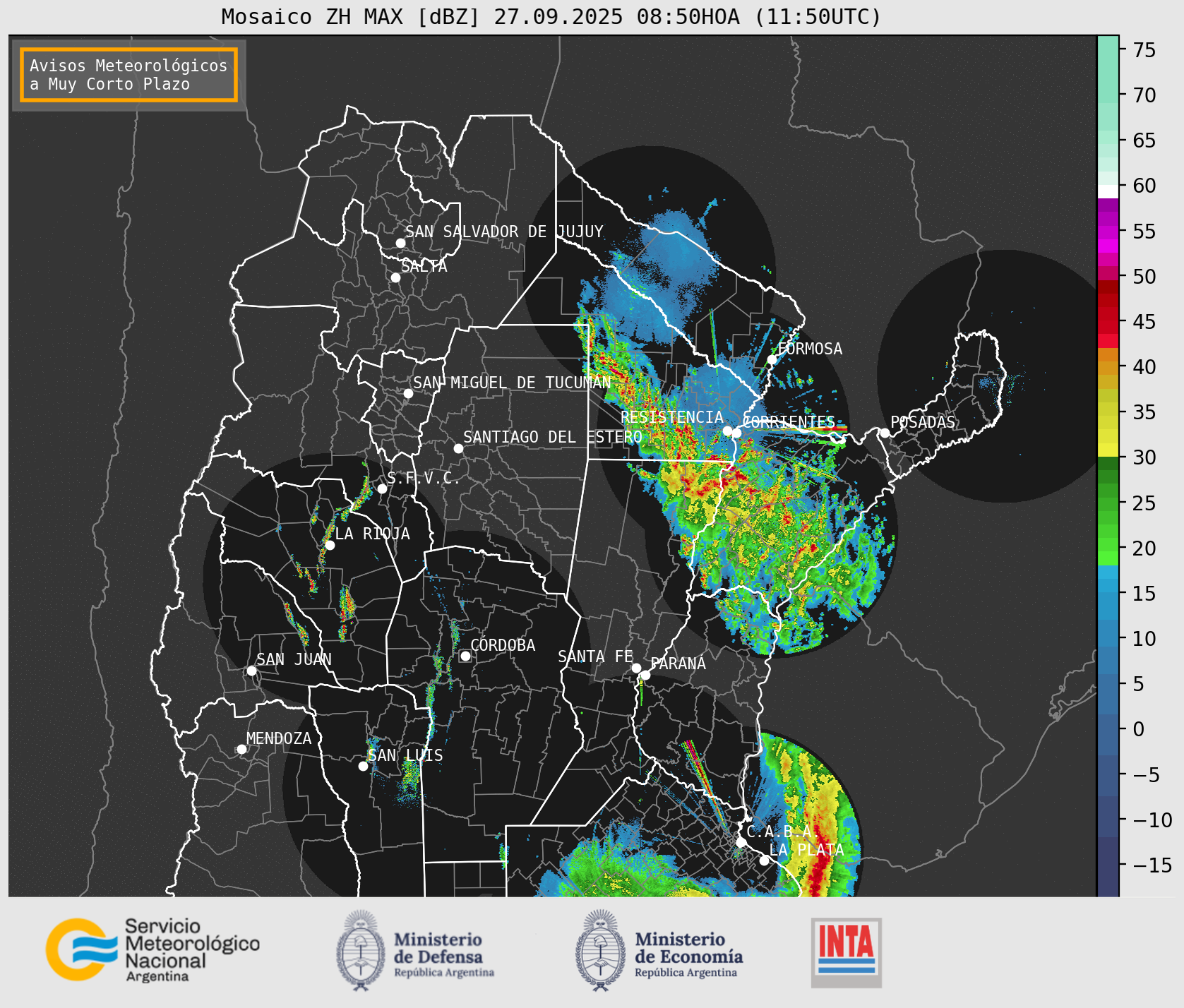Image resolution: width=1184 pixels, height=1008 pixels.
Task: Click the −15 label on the dBZ scale
Action: click(1152, 865)
